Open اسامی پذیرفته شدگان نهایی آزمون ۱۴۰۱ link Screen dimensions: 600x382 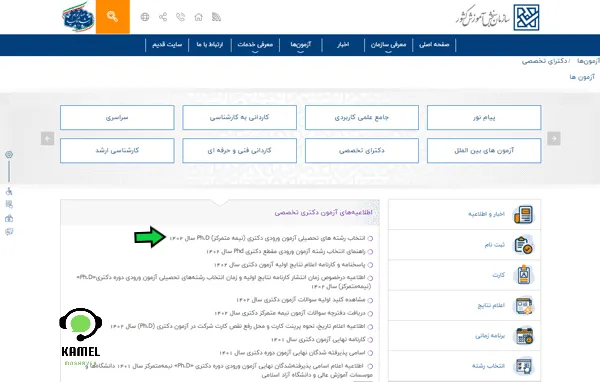[292, 353]
